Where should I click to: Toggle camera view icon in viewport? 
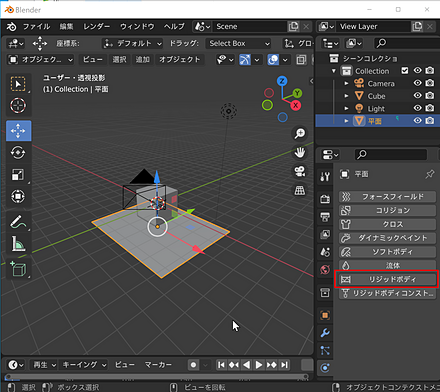pos(300,172)
